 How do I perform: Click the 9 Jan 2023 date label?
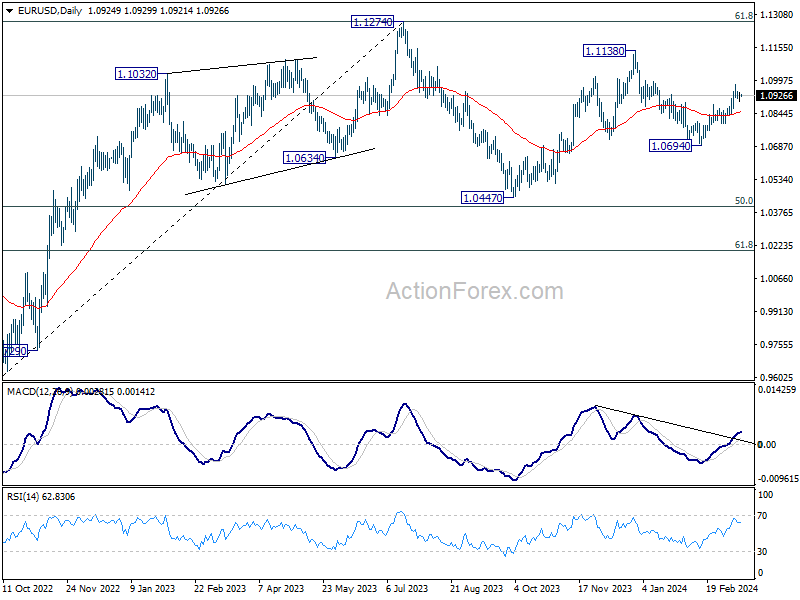click(x=153, y=589)
